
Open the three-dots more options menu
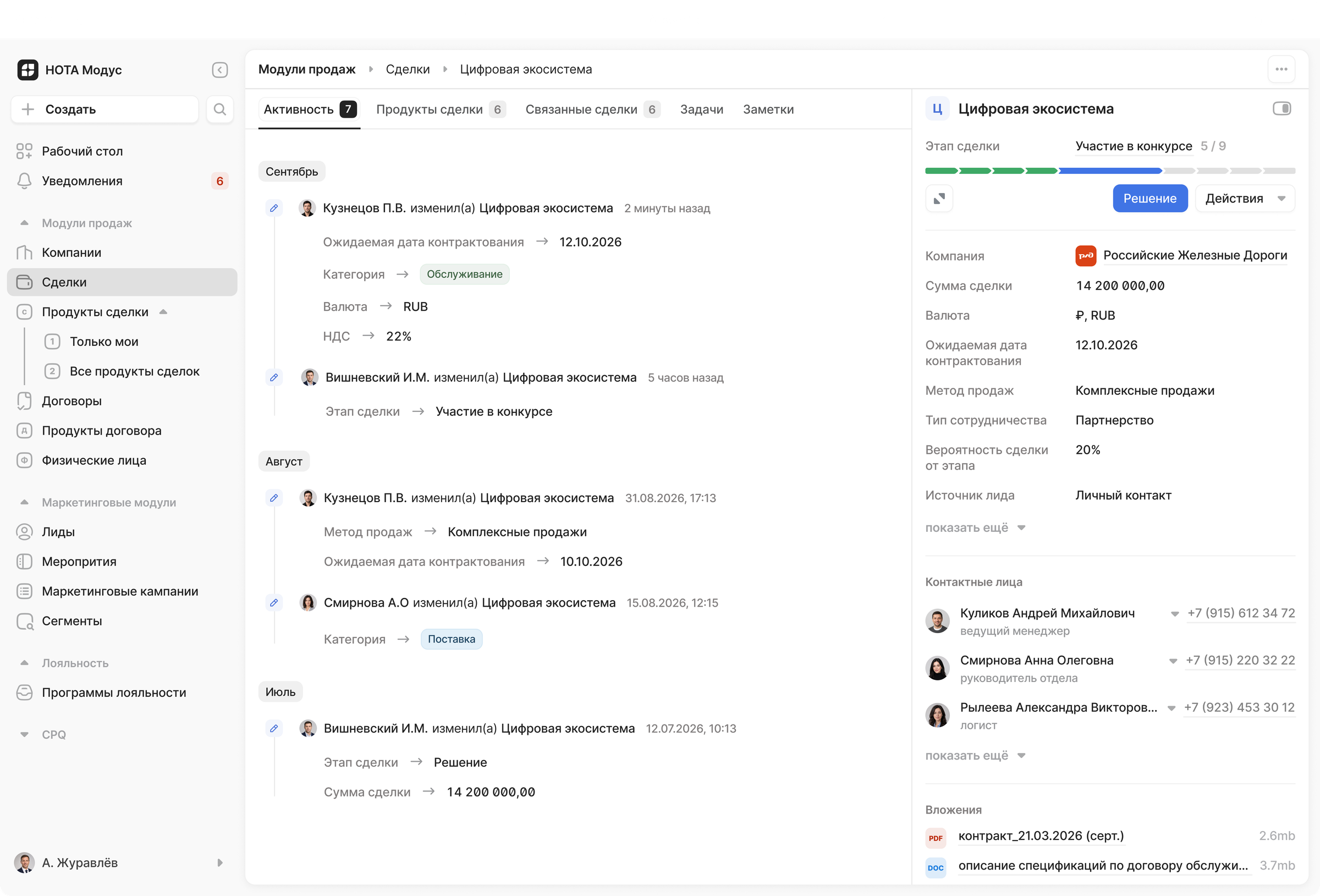(x=1281, y=69)
